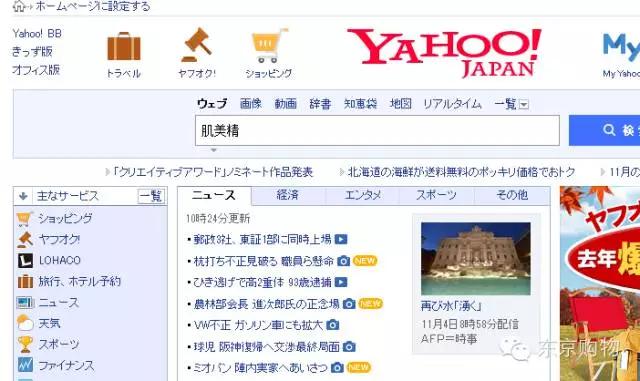
Task: Click the gavel icon in services list
Action: pos(25,239)
